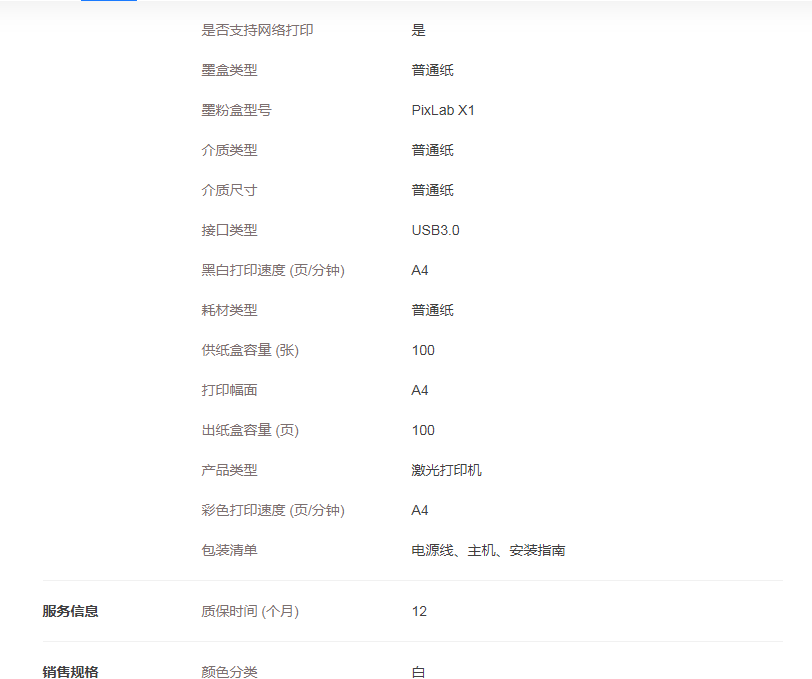
Task: Click the 供纸盒容量 (张) label
Action: [x=250, y=350]
